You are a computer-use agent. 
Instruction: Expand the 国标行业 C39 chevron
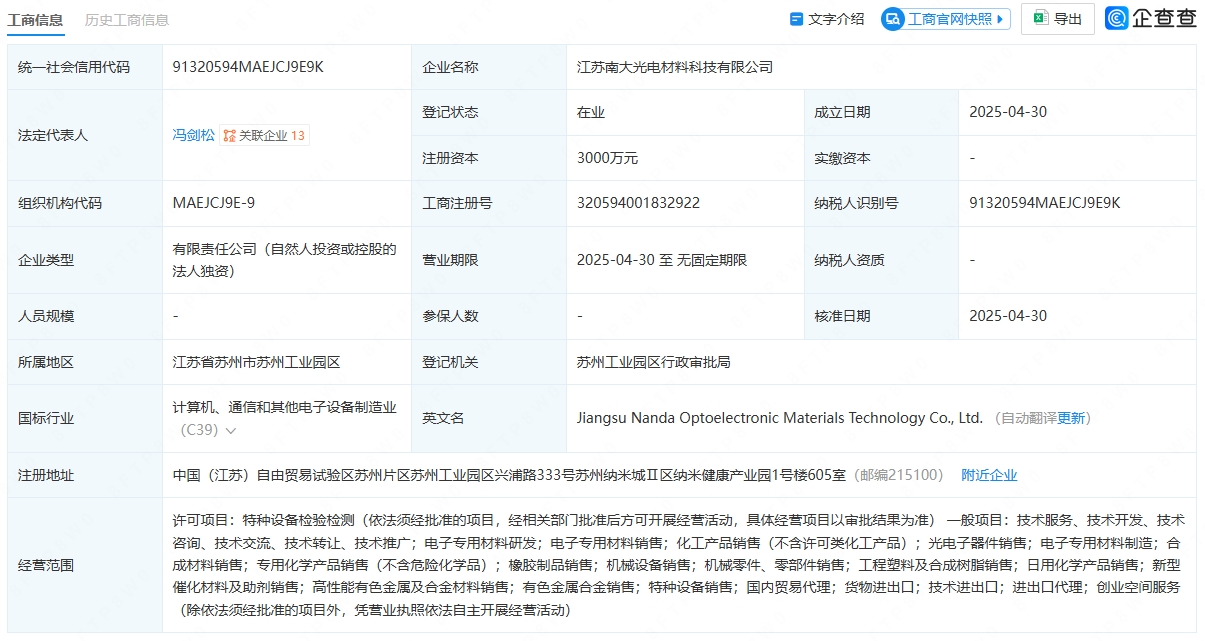[x=231, y=431]
